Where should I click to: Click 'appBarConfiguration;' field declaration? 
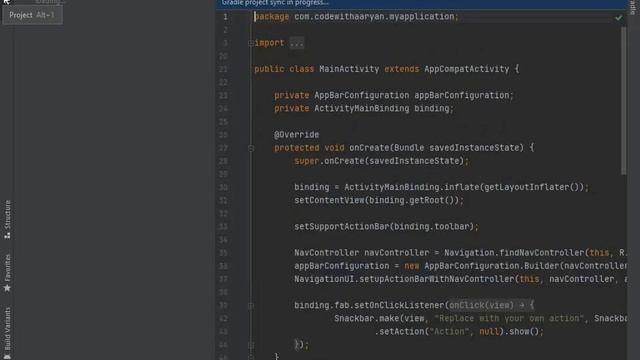[464, 95]
